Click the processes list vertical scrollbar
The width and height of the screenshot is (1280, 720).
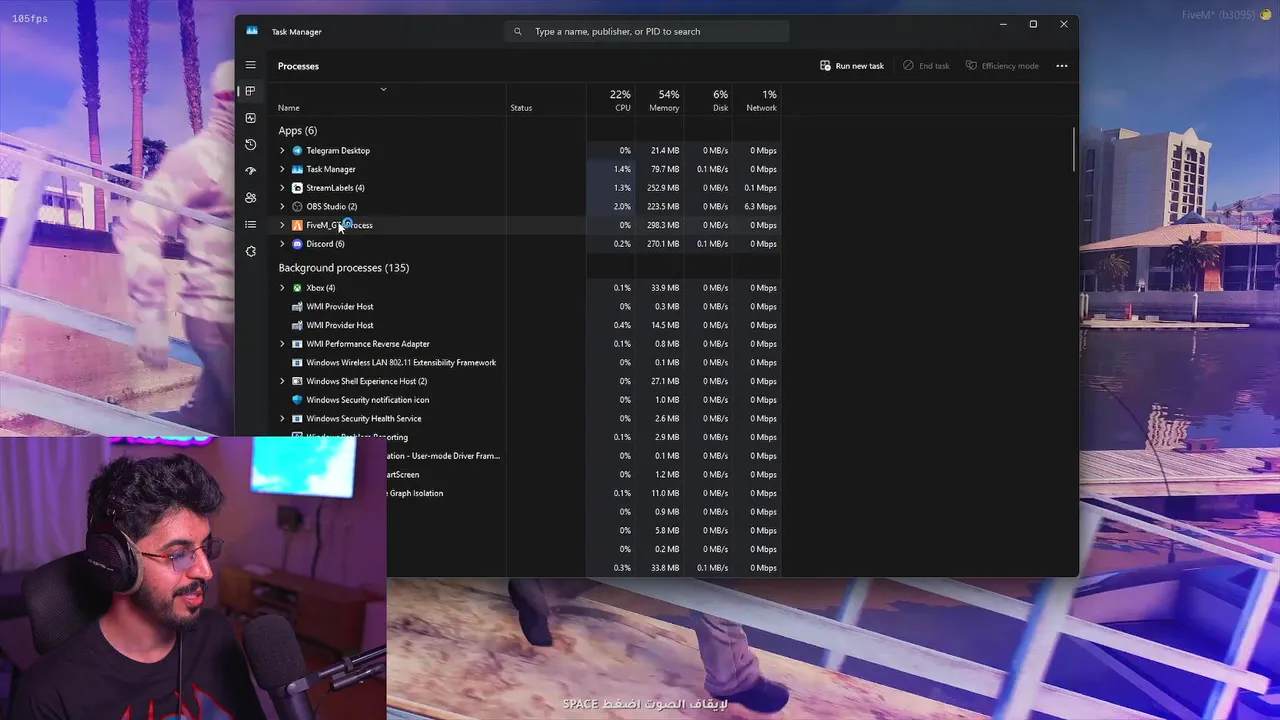tap(1075, 150)
